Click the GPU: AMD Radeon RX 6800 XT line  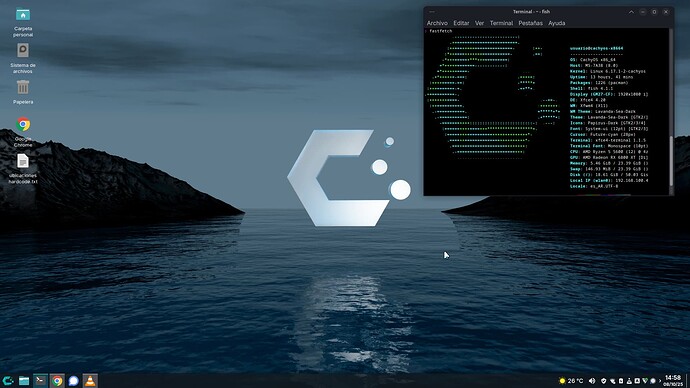[x=609, y=157]
